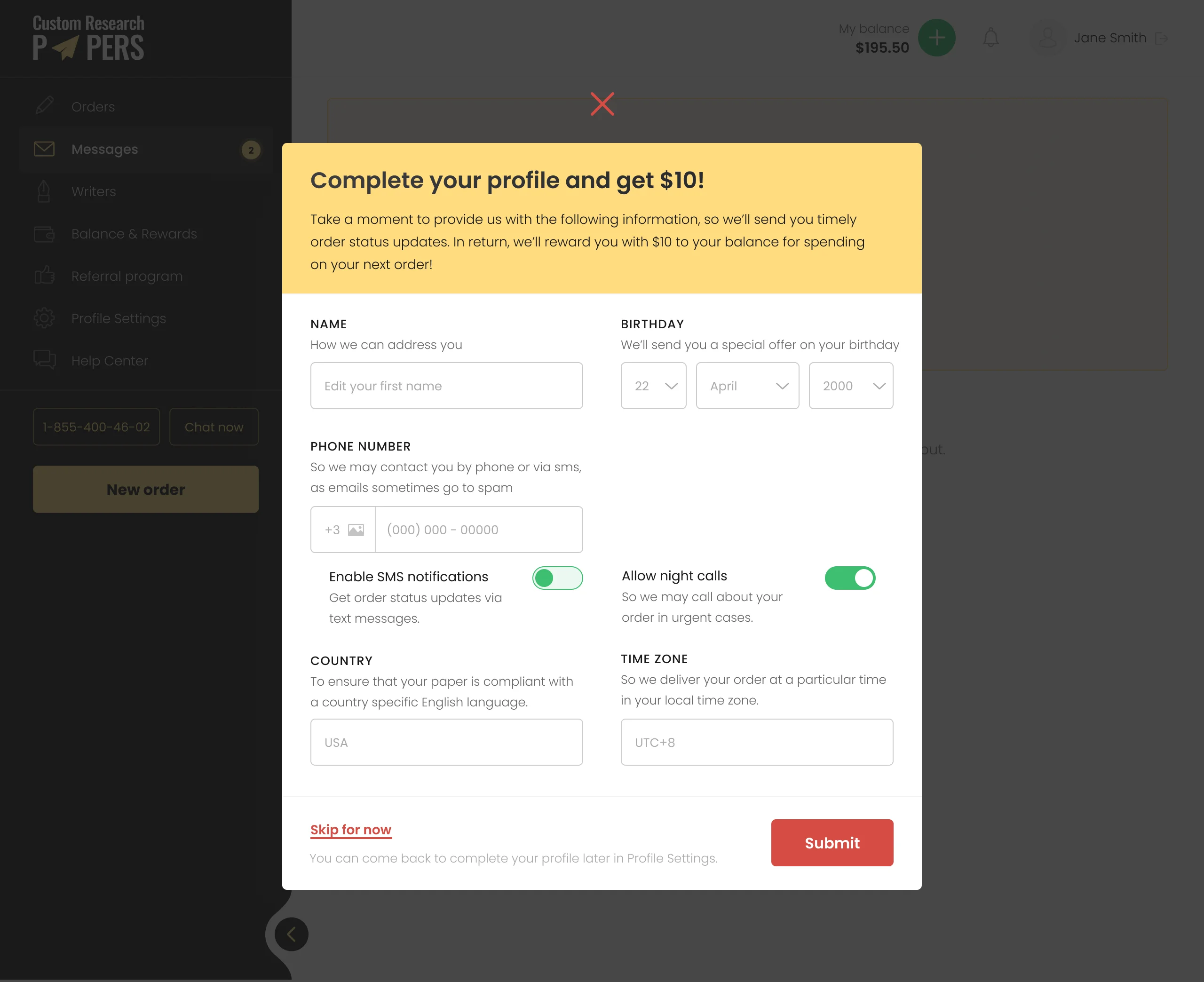Open the Messages menu item
This screenshot has height=982, width=1204.
[104, 150]
